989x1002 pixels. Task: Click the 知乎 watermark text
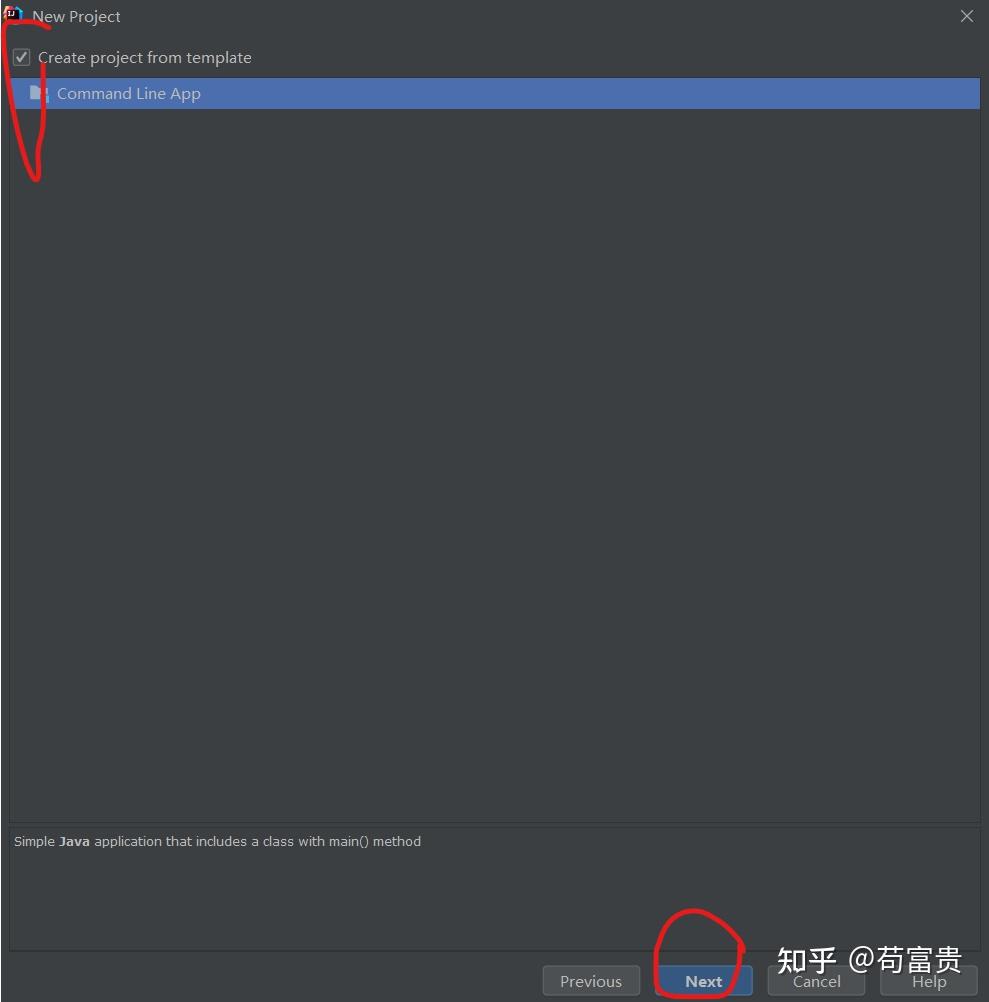[806, 959]
